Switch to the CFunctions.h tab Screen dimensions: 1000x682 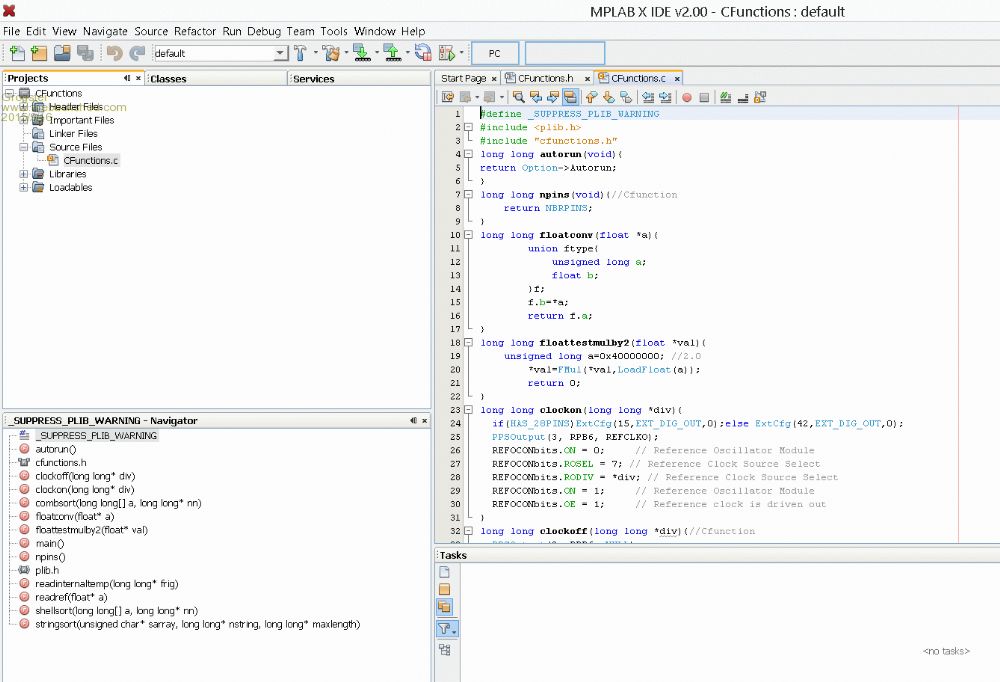(545, 78)
